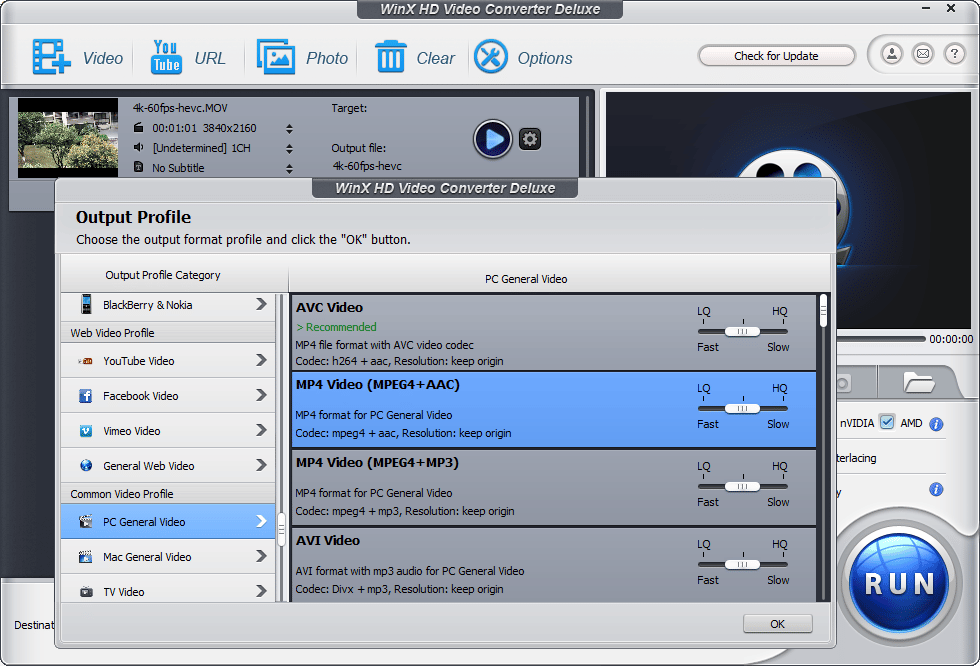Click the Photo slideshow icon

pos(275,57)
